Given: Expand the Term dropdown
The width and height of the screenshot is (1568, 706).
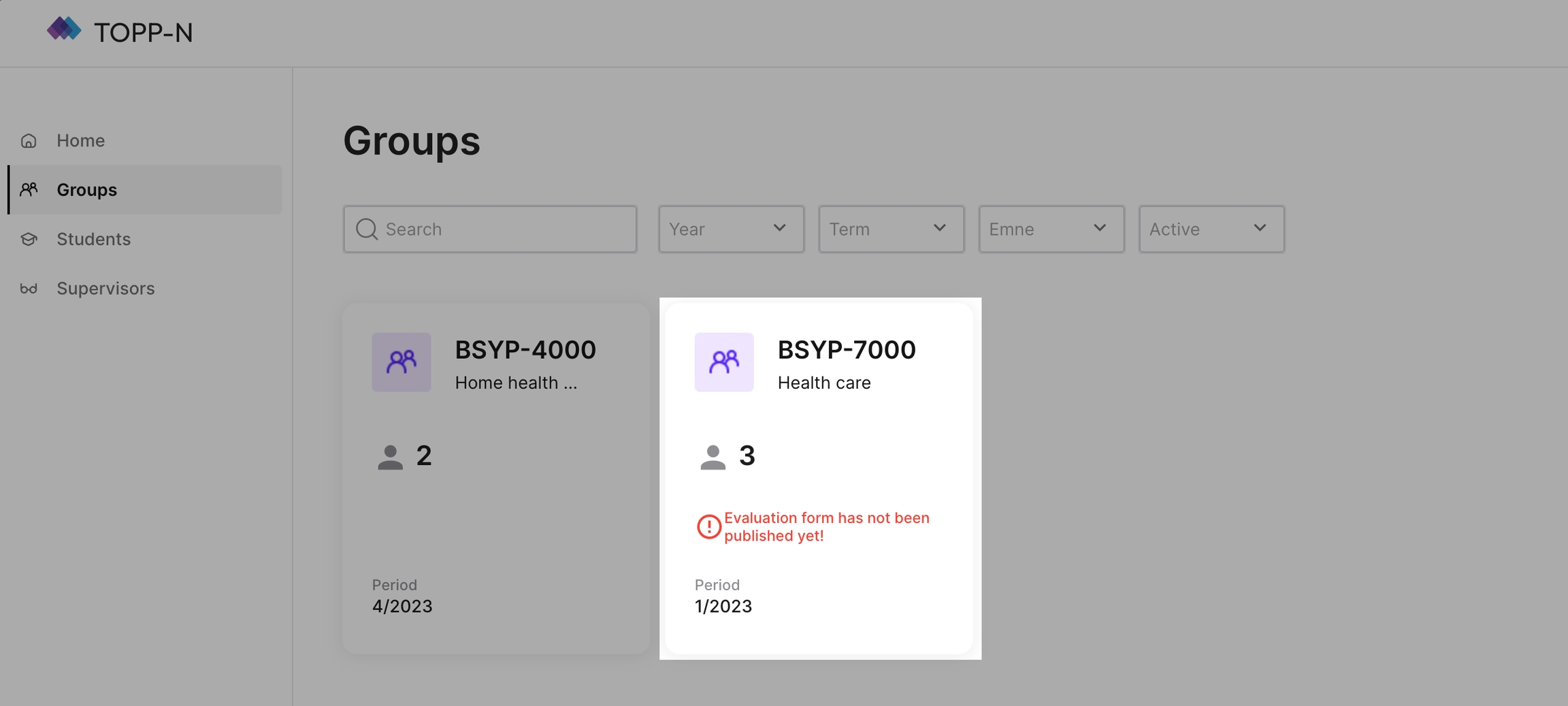Looking at the screenshot, I should tap(891, 229).
